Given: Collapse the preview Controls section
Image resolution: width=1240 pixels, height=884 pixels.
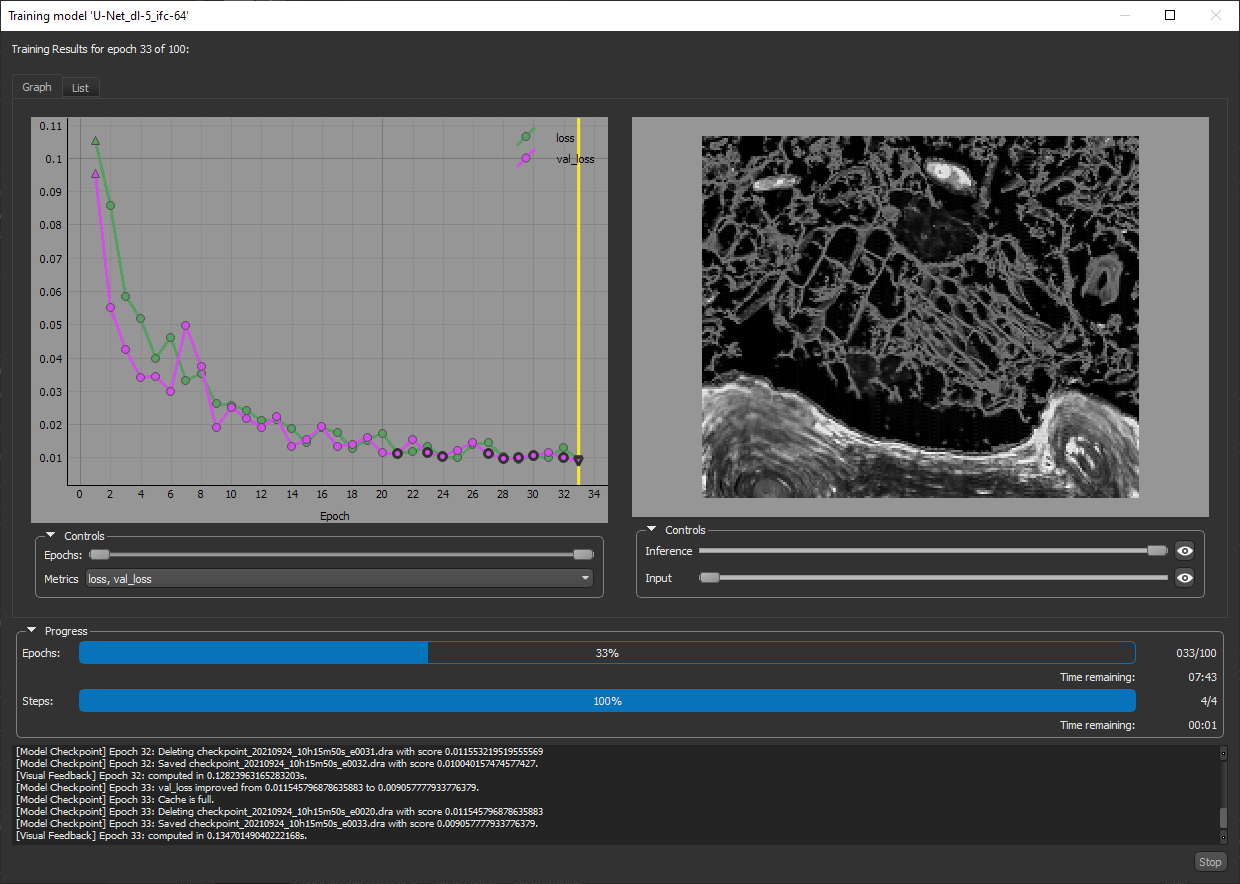Looking at the screenshot, I should (652, 530).
